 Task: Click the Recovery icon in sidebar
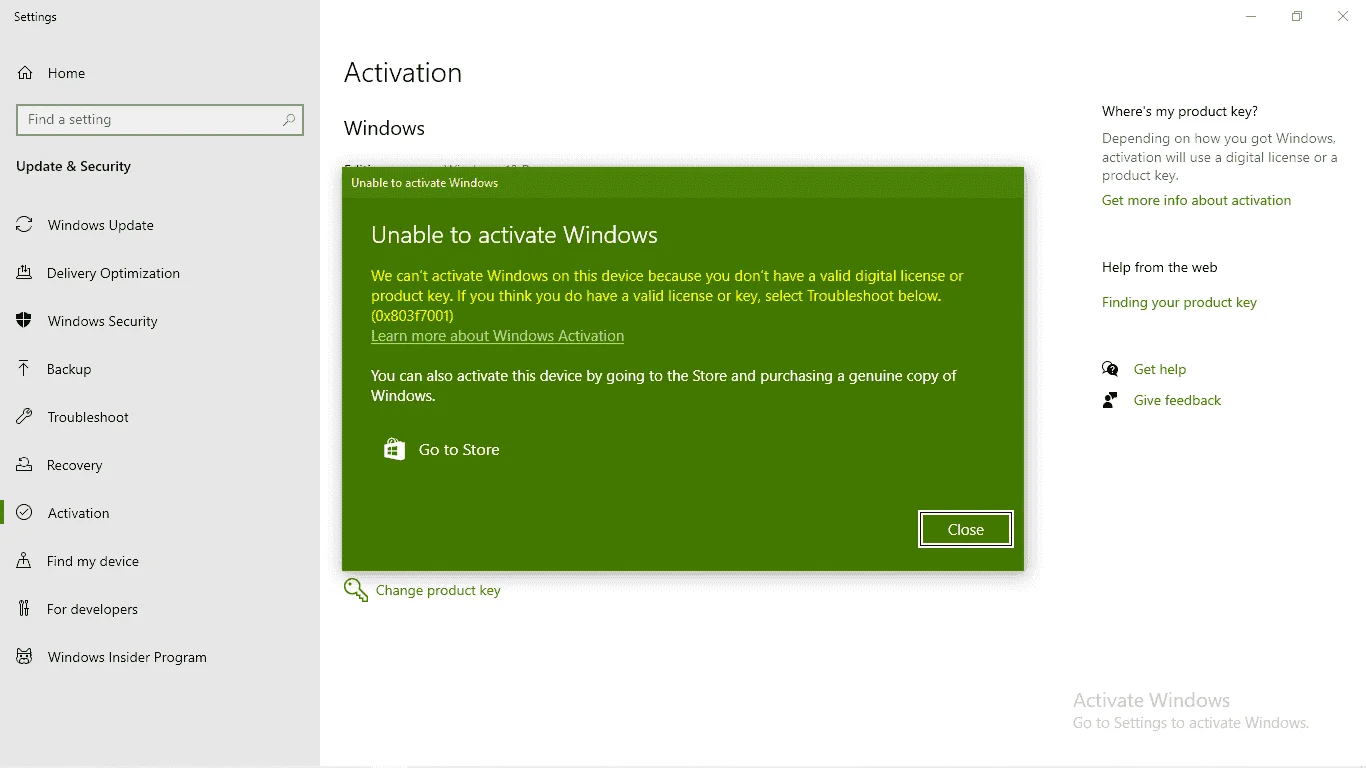(x=24, y=465)
